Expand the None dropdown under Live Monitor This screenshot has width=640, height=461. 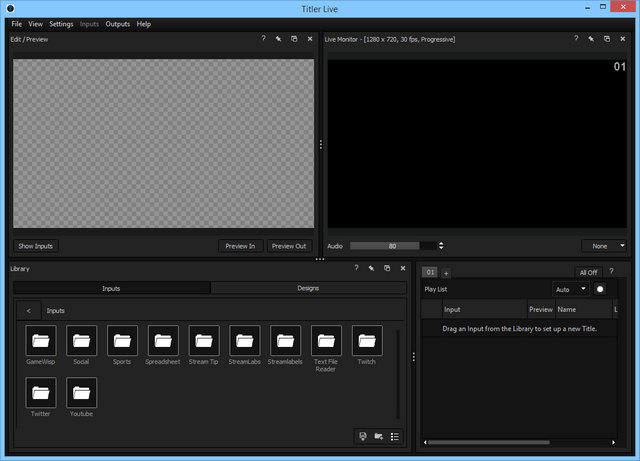click(x=604, y=246)
